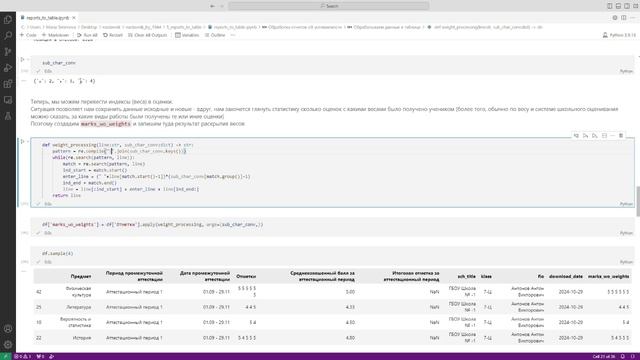Click the marks_wo_weights column header
640x360 pixels.
[x=608, y=276]
